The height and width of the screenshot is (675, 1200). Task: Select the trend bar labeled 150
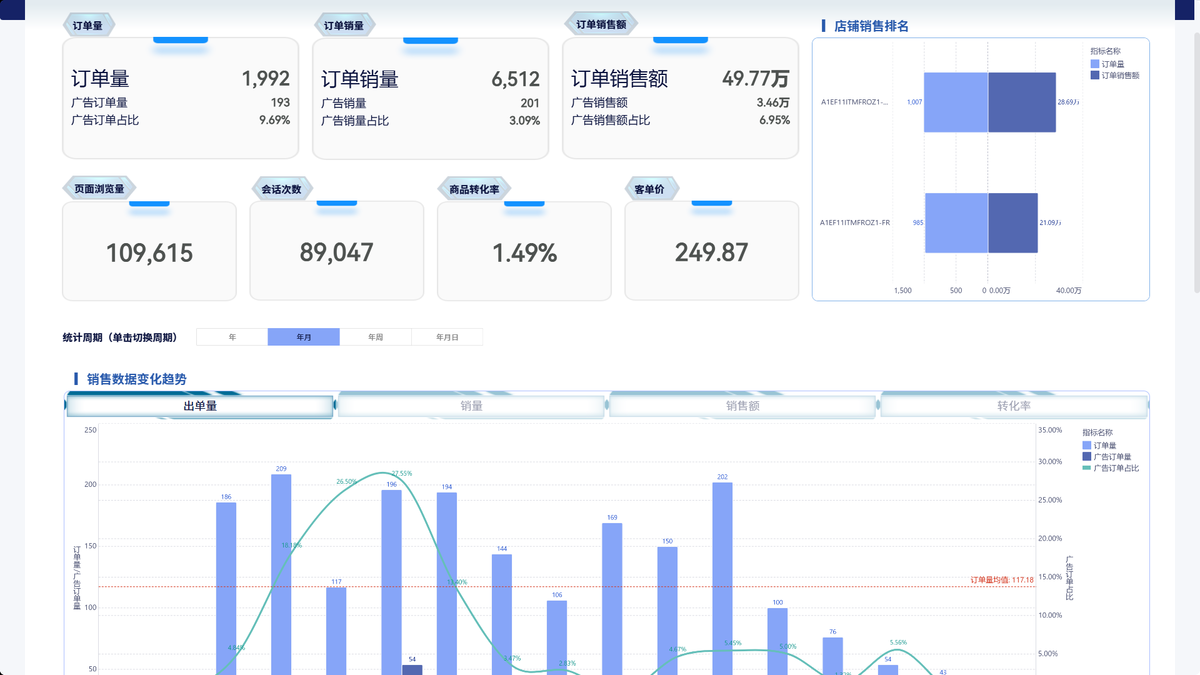[x=667, y=610]
